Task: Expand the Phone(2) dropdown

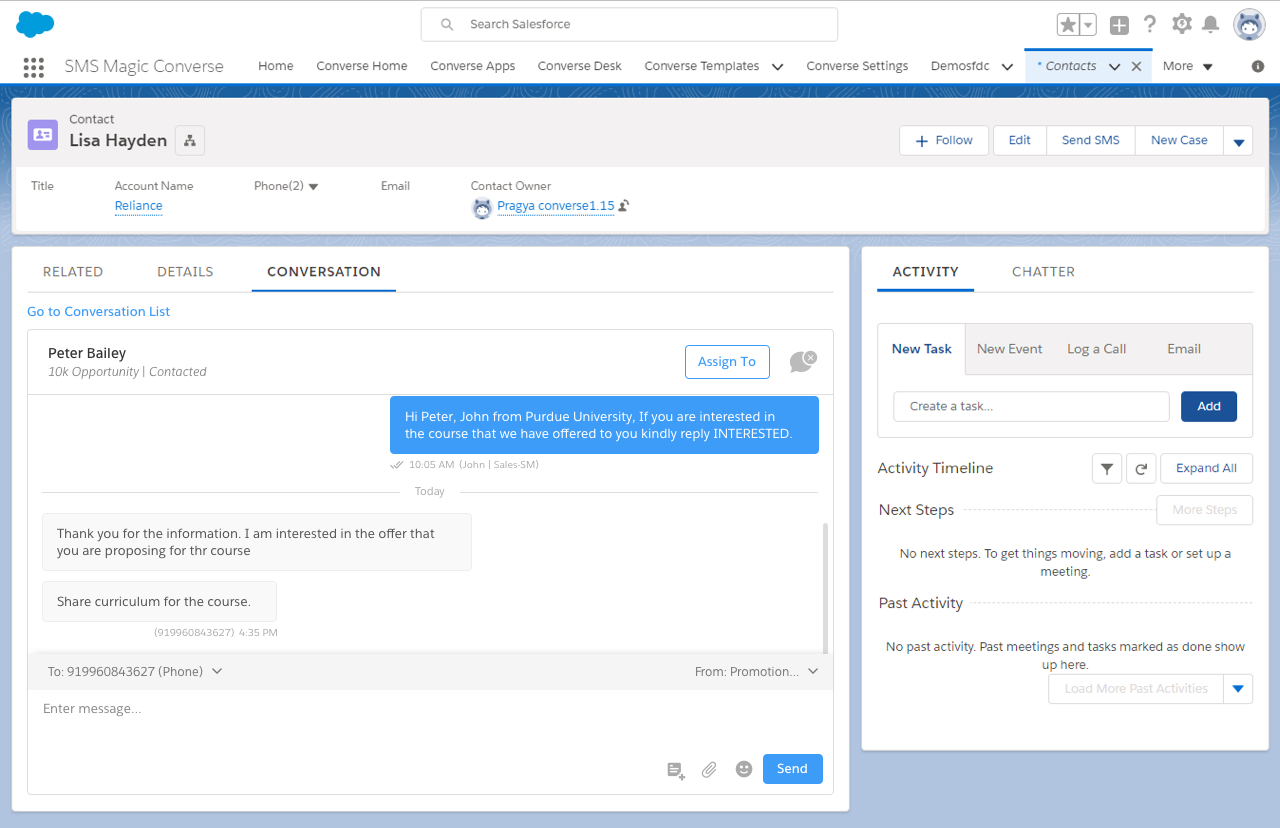Action: [313, 187]
